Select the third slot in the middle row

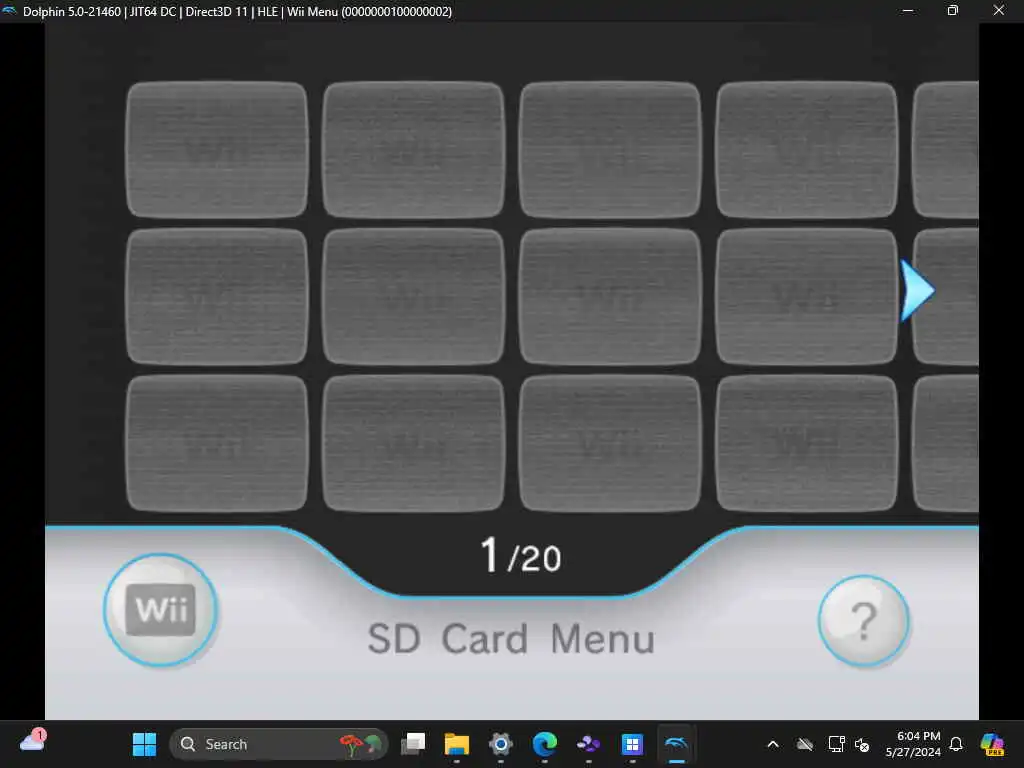coord(610,296)
